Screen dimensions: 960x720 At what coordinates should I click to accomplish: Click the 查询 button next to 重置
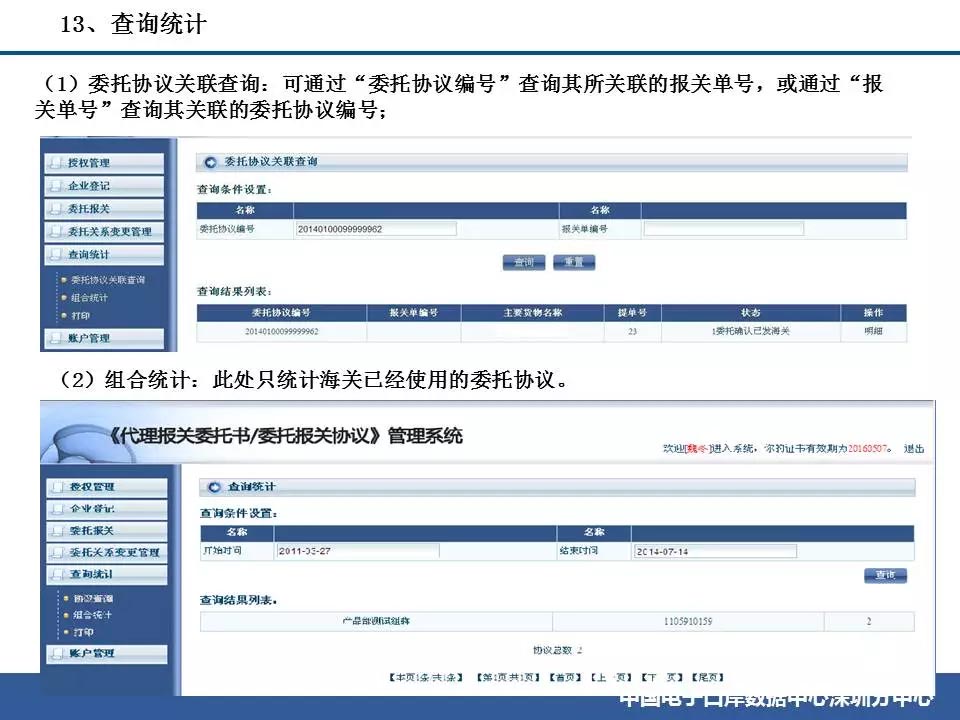point(524,263)
